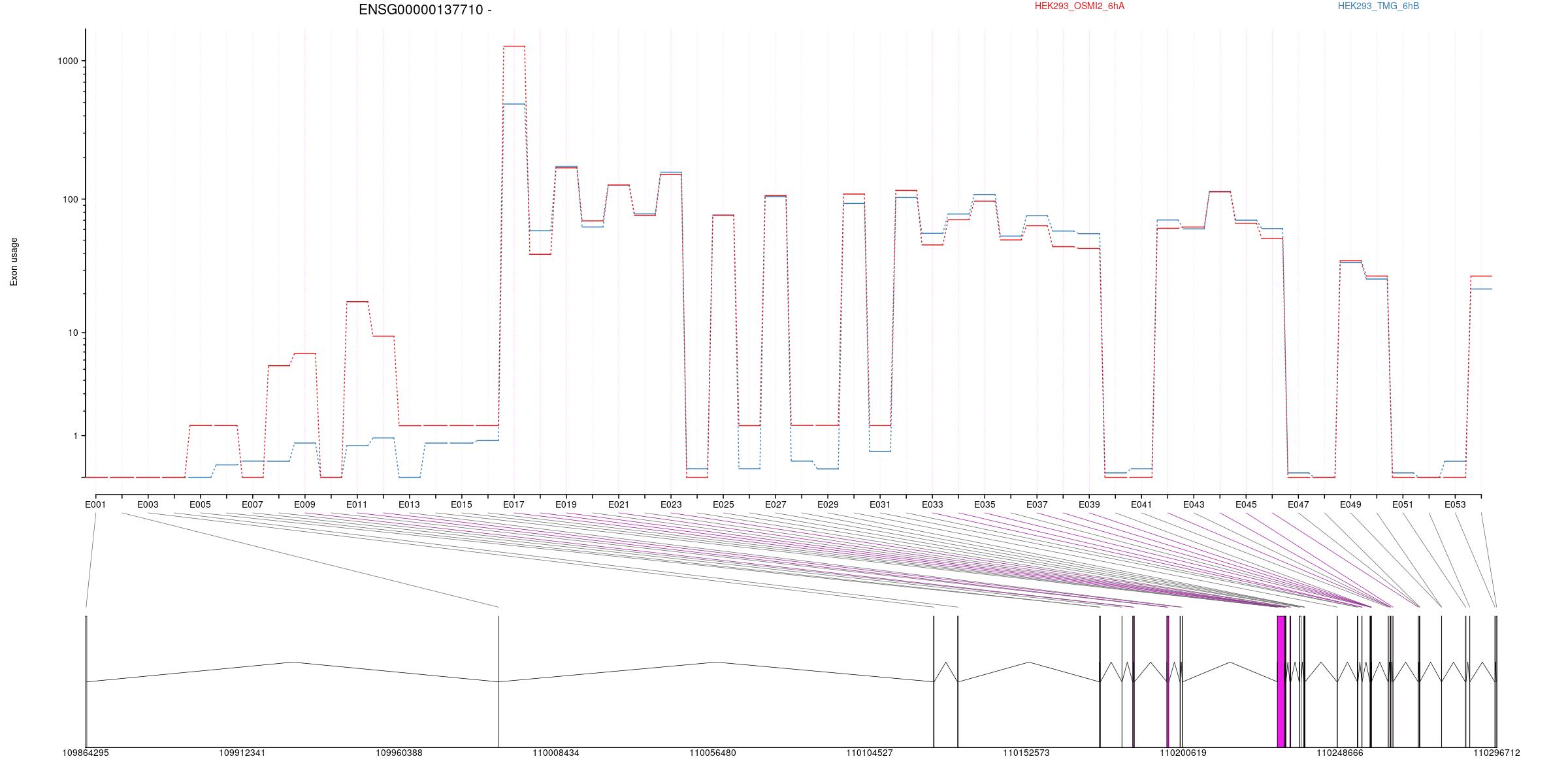
Task: Select exon label E011
Action: (357, 504)
